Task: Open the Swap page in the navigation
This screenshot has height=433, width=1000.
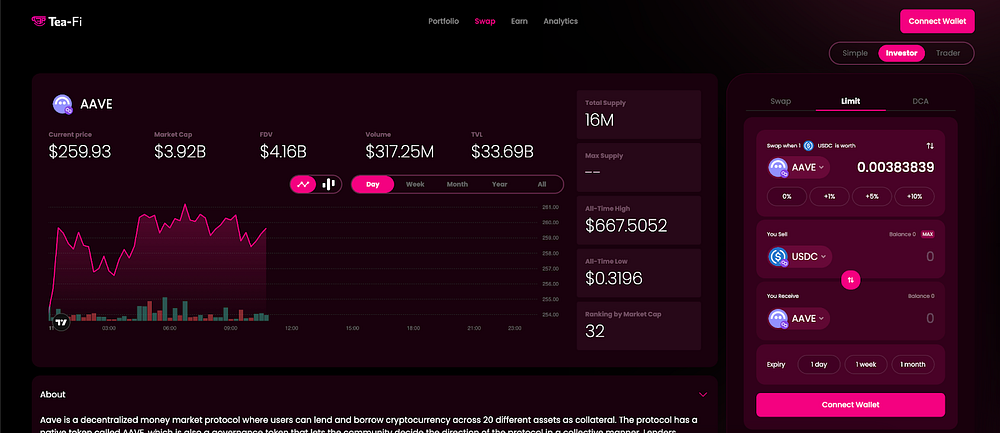Action: [485, 21]
